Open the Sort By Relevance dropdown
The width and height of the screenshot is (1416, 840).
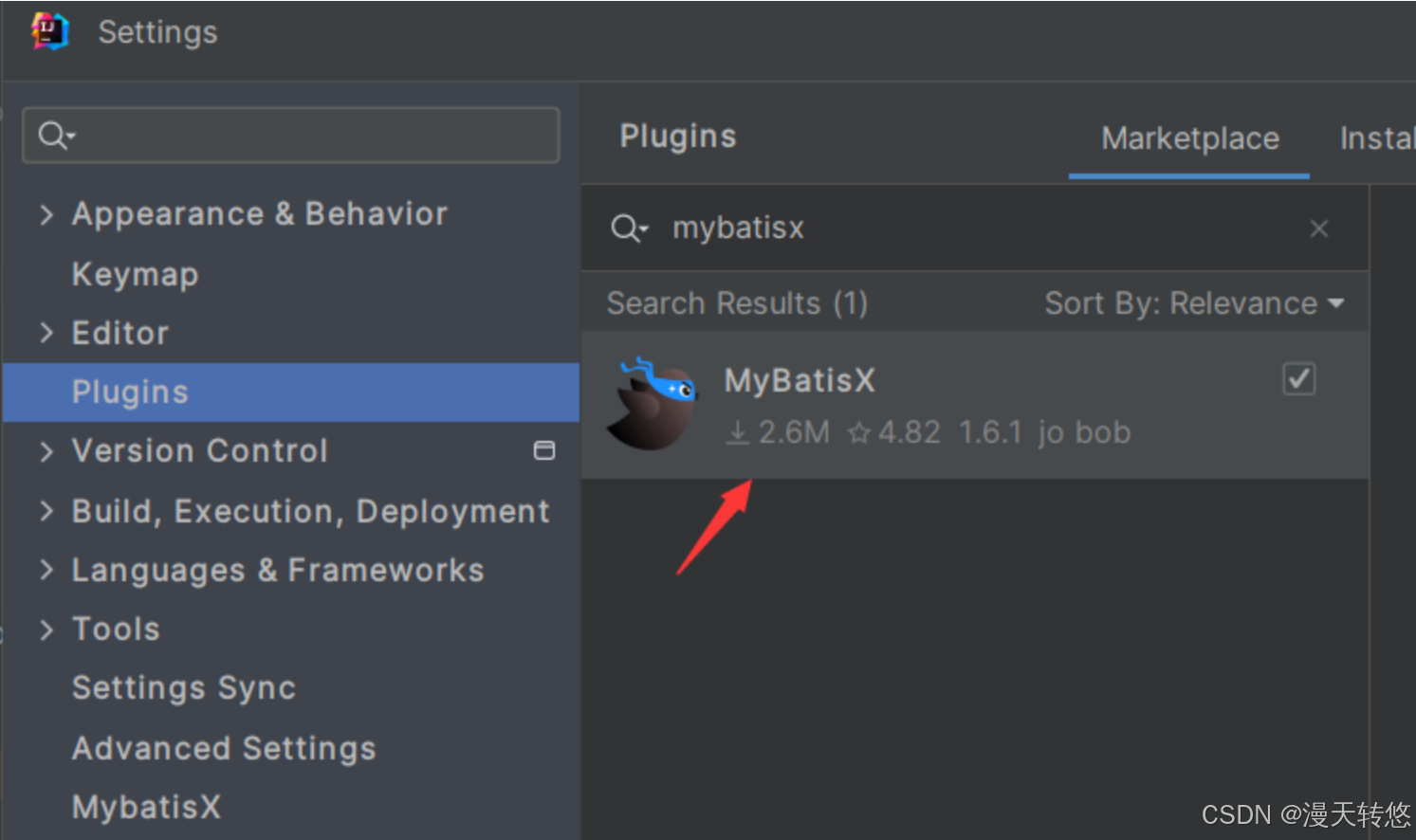tap(1194, 303)
